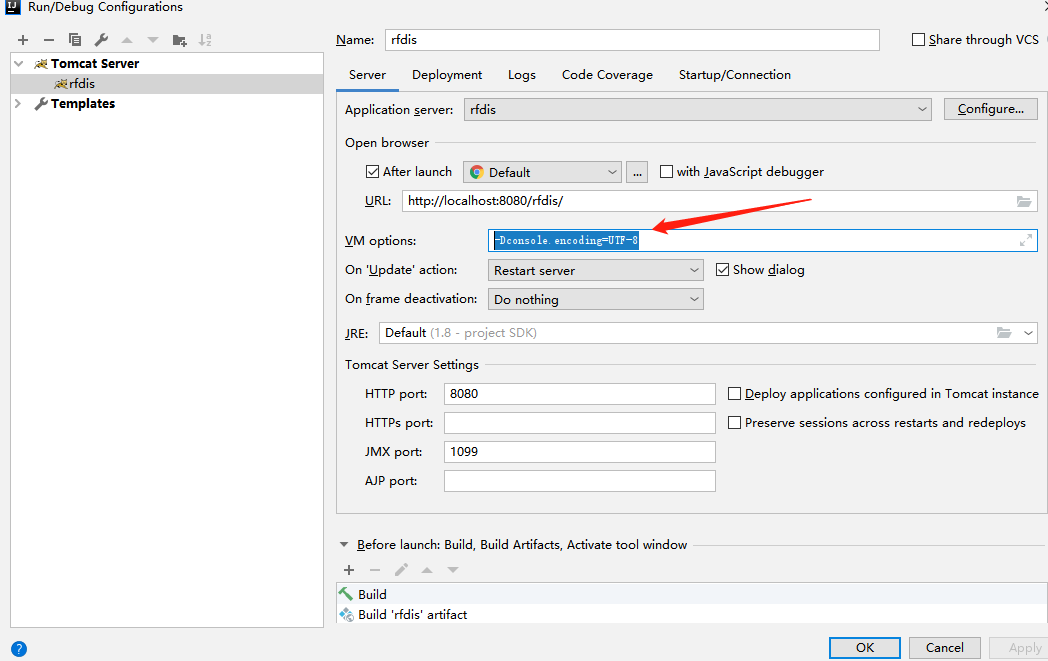Browse for URL with folder icon
The height and width of the screenshot is (661, 1048).
(x=1024, y=201)
